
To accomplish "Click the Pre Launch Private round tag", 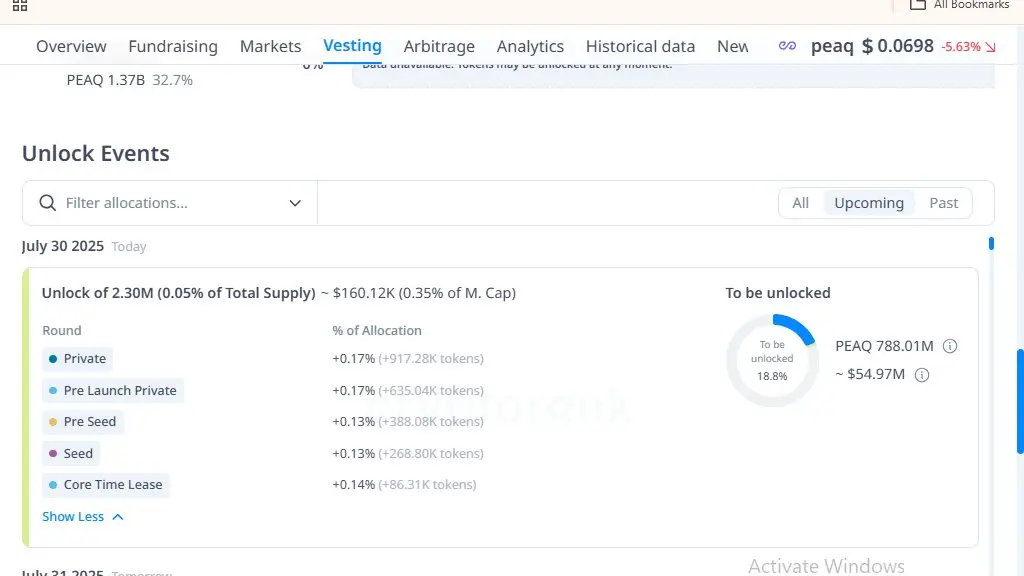I will pos(113,391).
